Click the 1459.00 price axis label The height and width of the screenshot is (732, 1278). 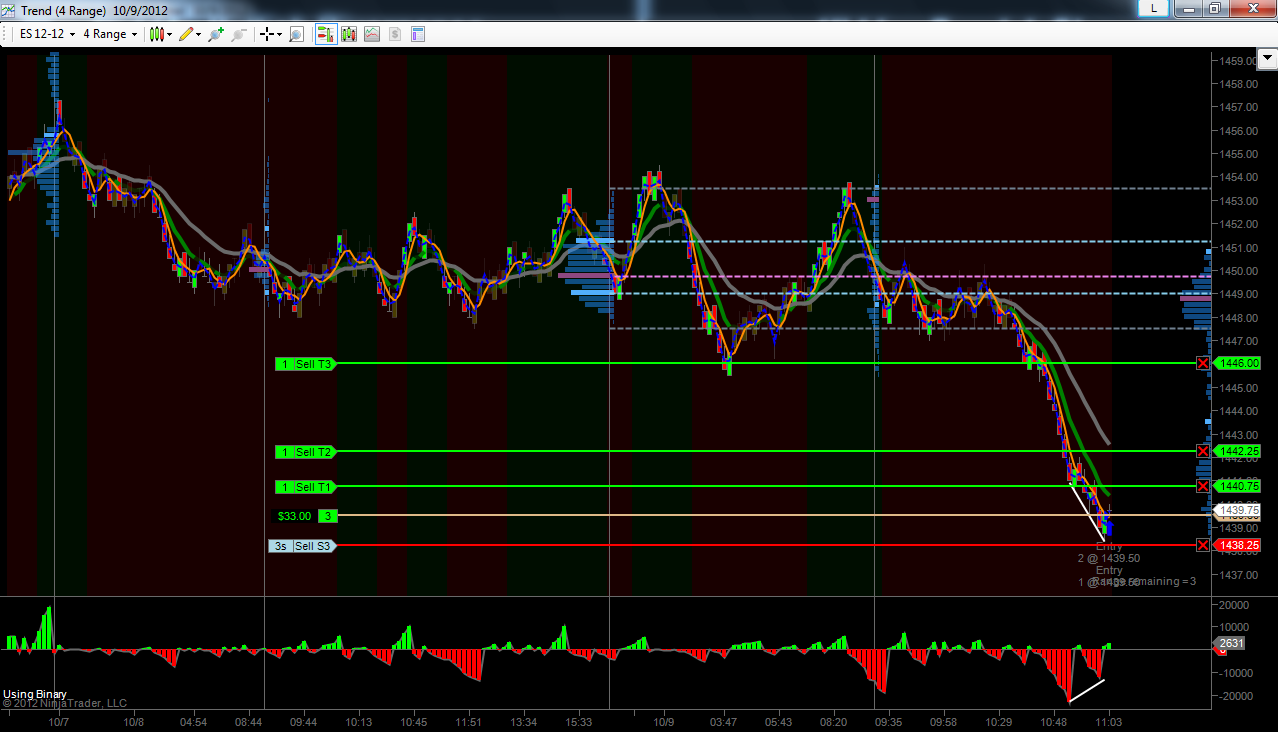1238,61
